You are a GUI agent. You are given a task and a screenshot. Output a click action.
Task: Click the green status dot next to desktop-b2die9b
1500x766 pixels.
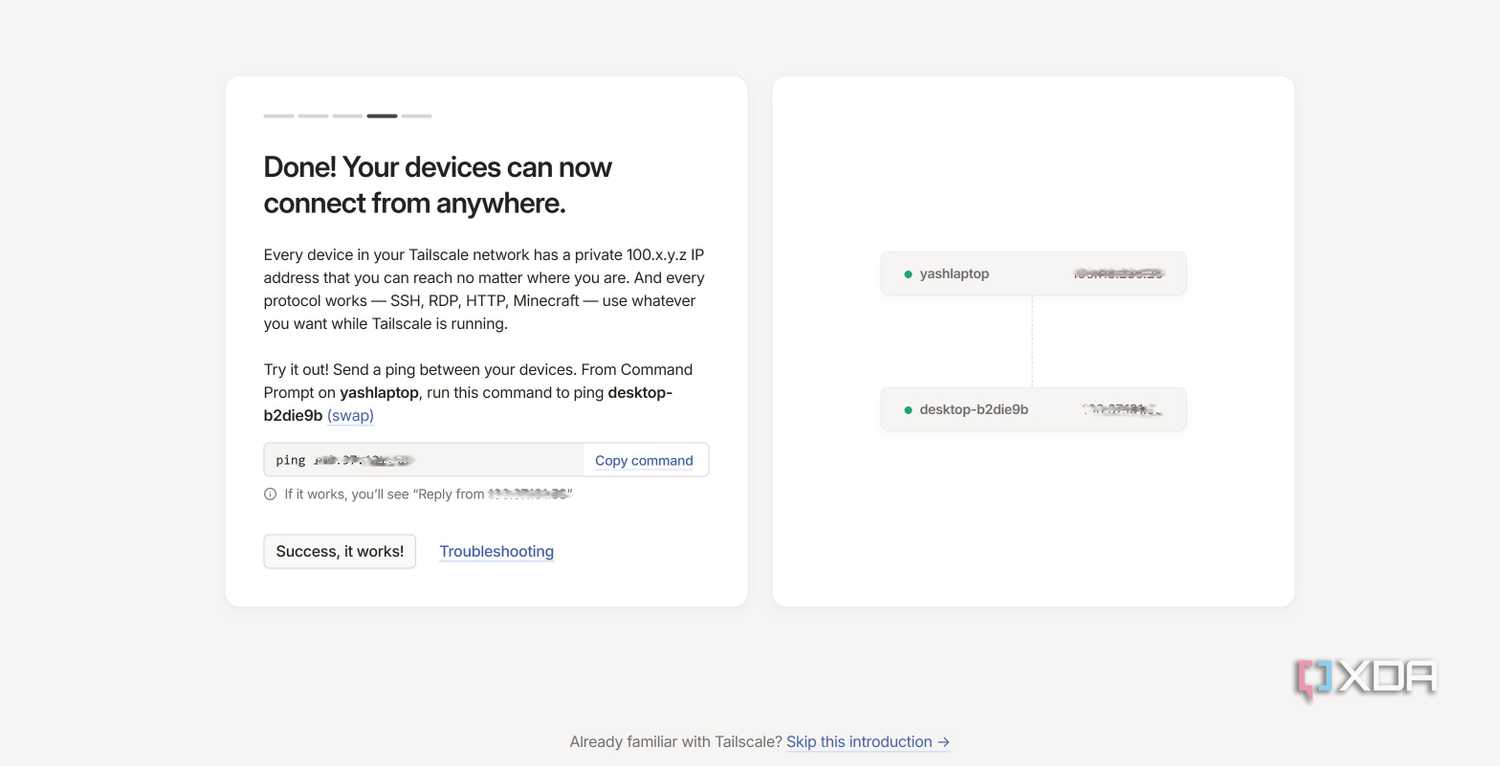908,410
